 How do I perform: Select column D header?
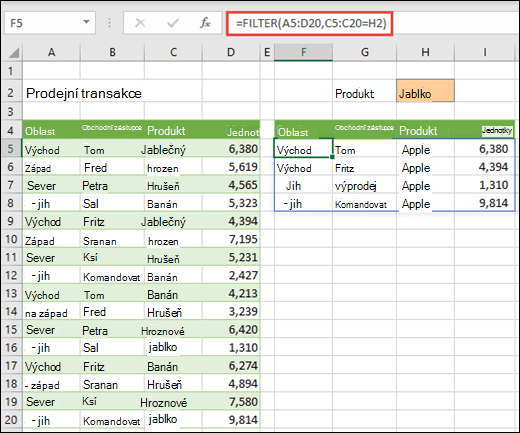tap(231, 52)
